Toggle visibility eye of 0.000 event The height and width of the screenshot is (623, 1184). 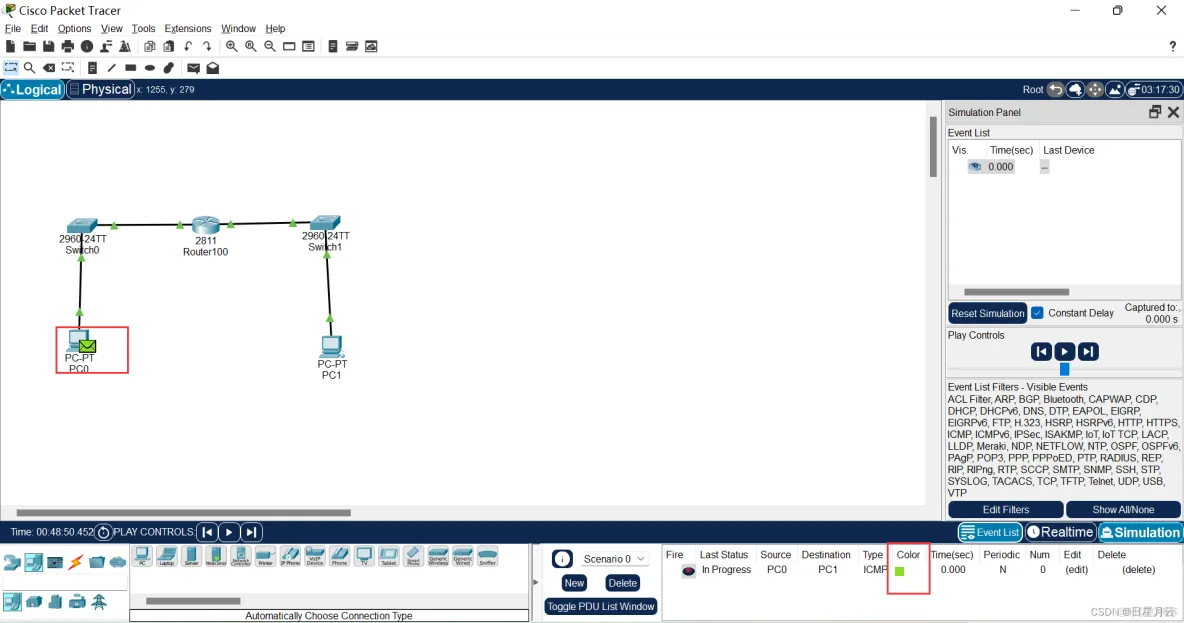pyautogui.click(x=975, y=167)
